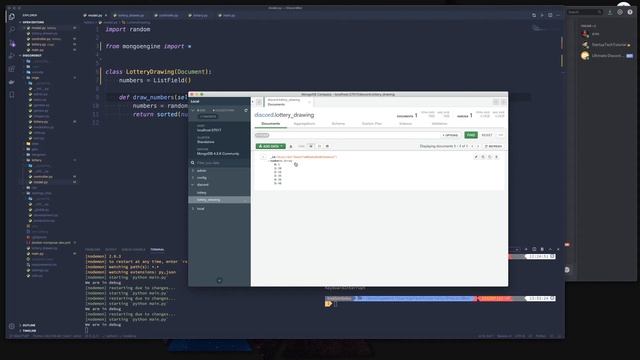Open the query history ellipsis button
The height and width of the screenshot is (360, 640).
(x=501, y=135)
